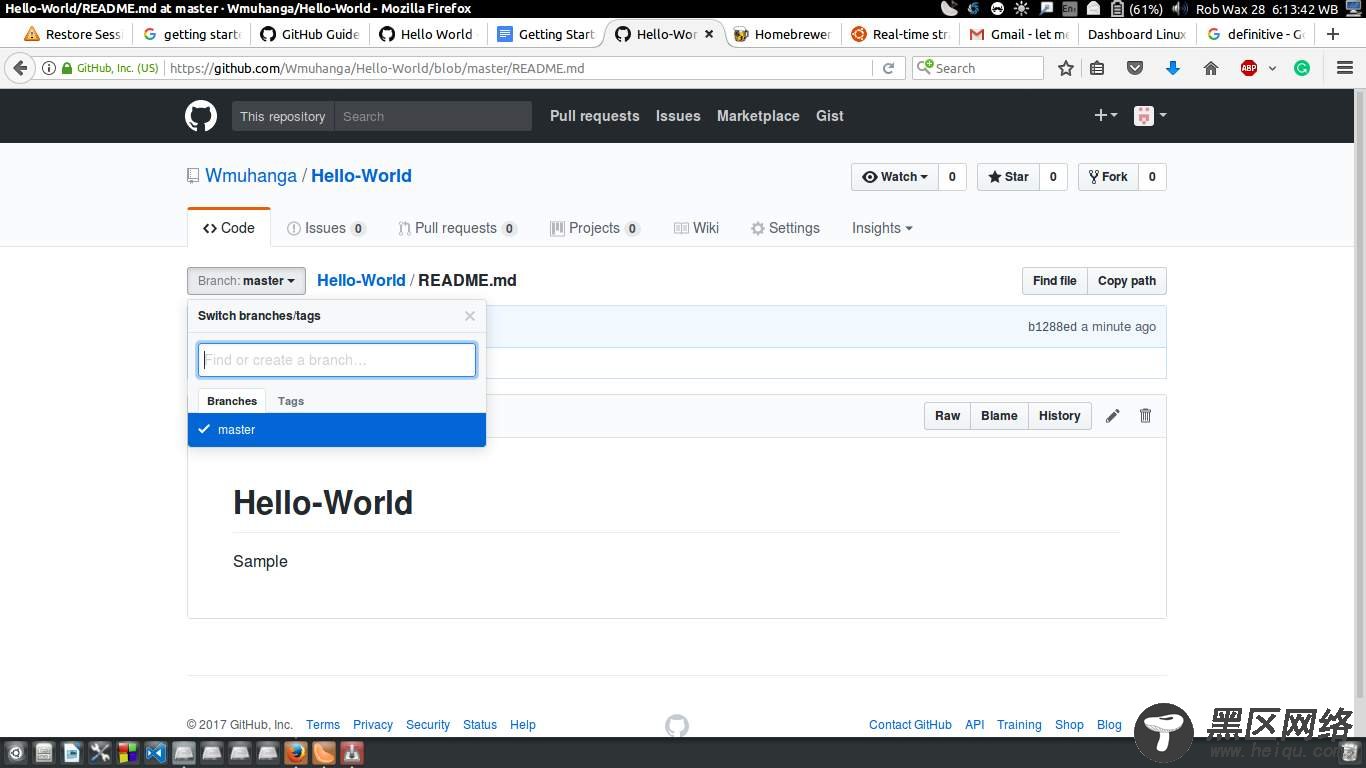Viewport: 1366px width, 768px height.
Task: Open Visual Studio Code from taskbar
Action: coord(155,752)
